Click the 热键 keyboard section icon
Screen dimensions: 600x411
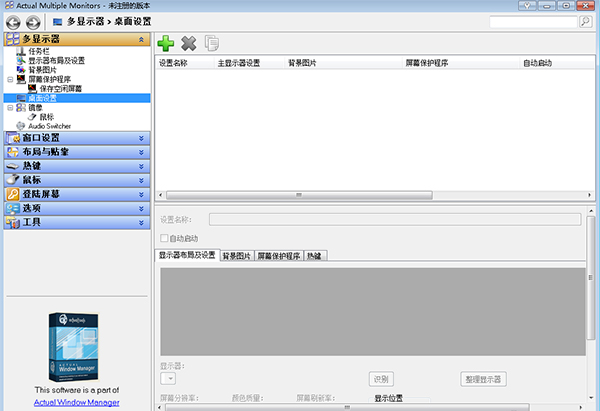(13, 166)
